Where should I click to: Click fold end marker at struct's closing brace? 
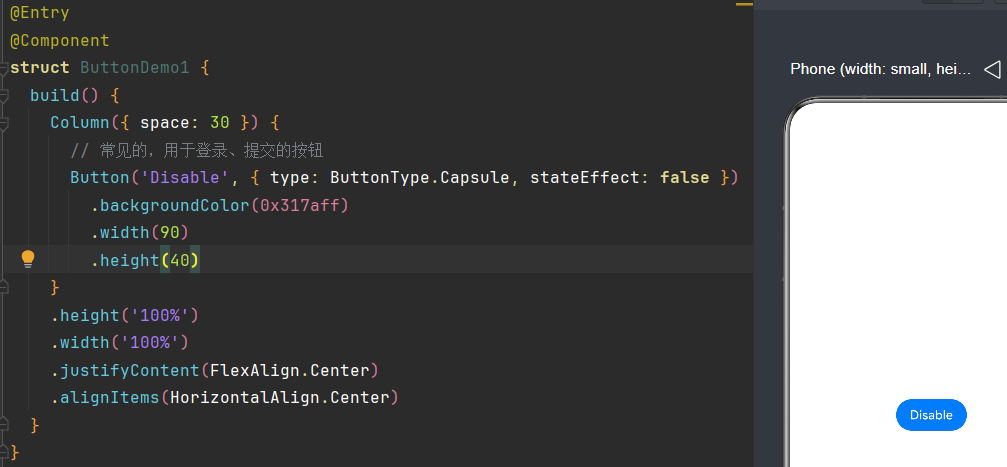tap(3, 452)
